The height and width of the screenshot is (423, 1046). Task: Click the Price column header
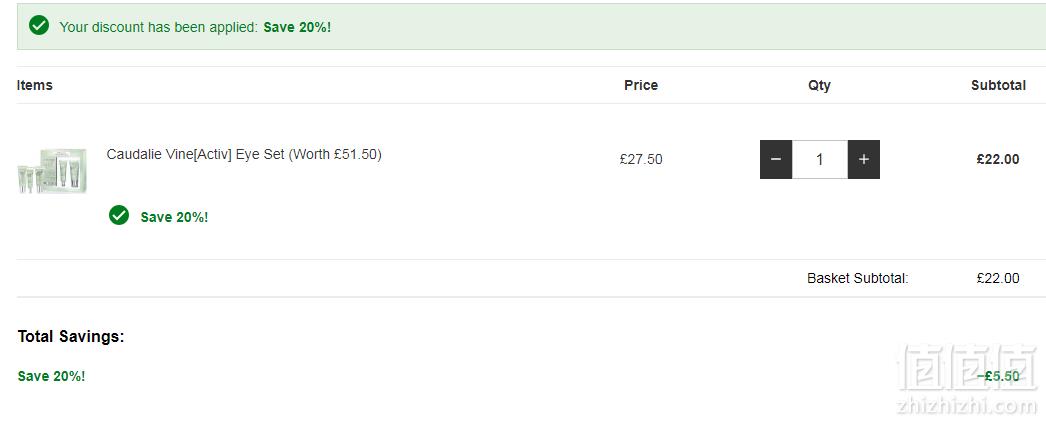(641, 85)
